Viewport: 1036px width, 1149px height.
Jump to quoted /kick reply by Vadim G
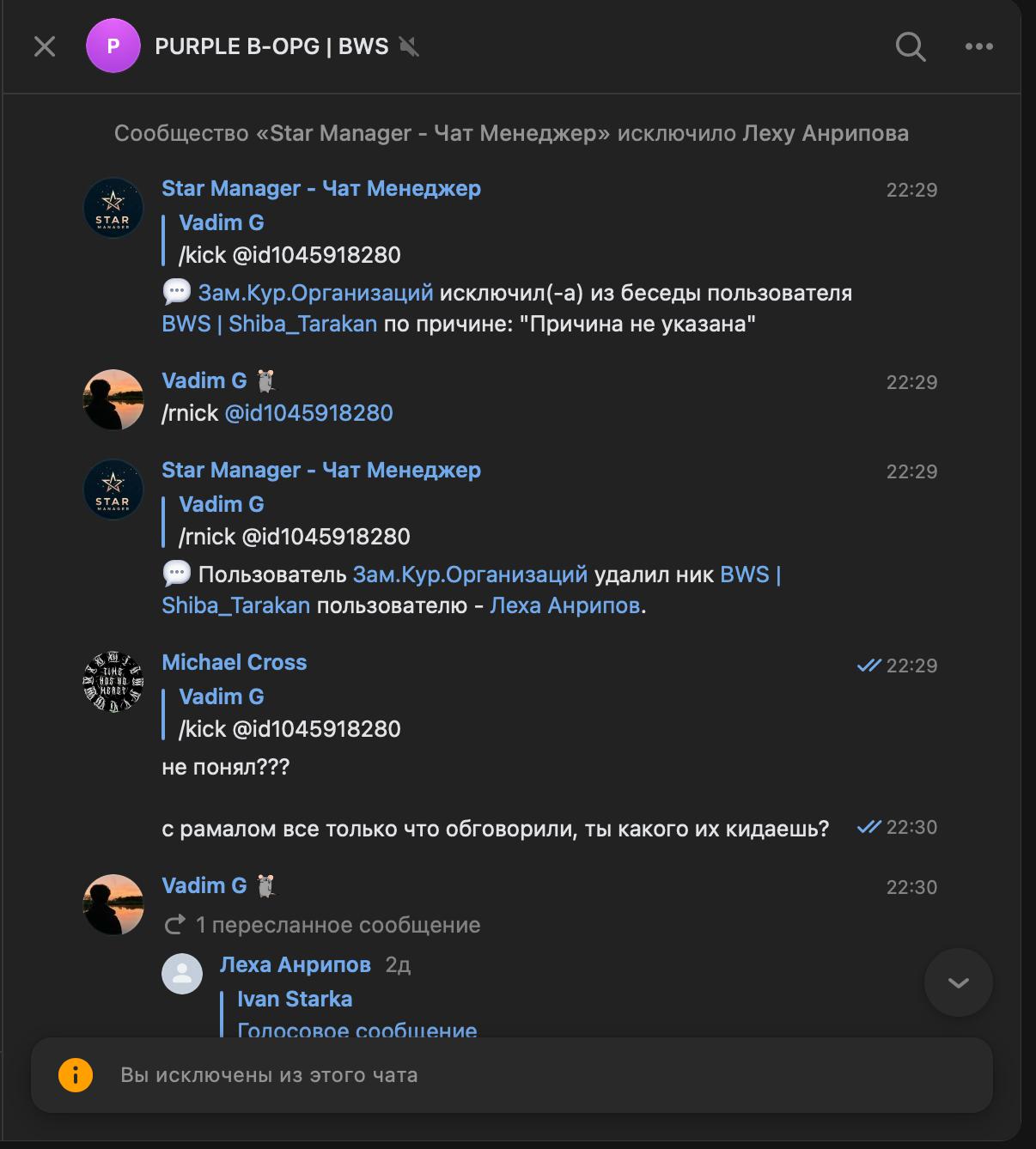tap(289, 714)
